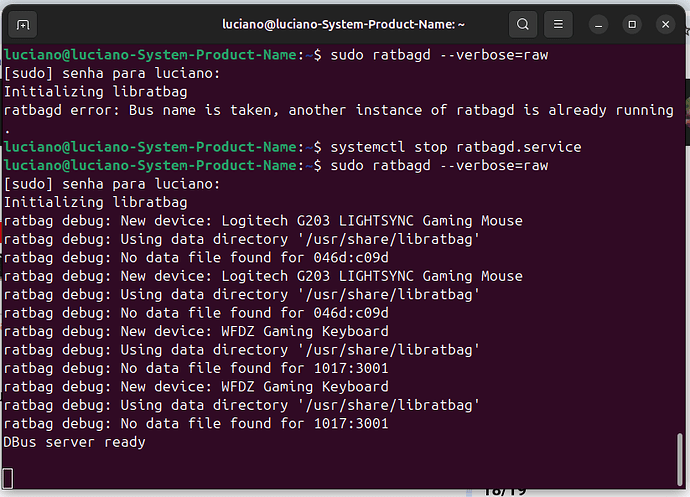The width and height of the screenshot is (690, 497).
Task: Maximize the terminal window
Action: [632, 24]
